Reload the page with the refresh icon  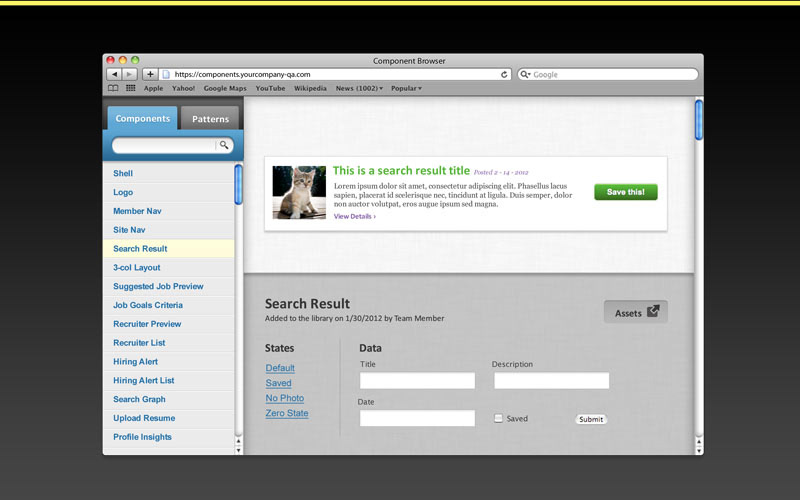pos(505,74)
